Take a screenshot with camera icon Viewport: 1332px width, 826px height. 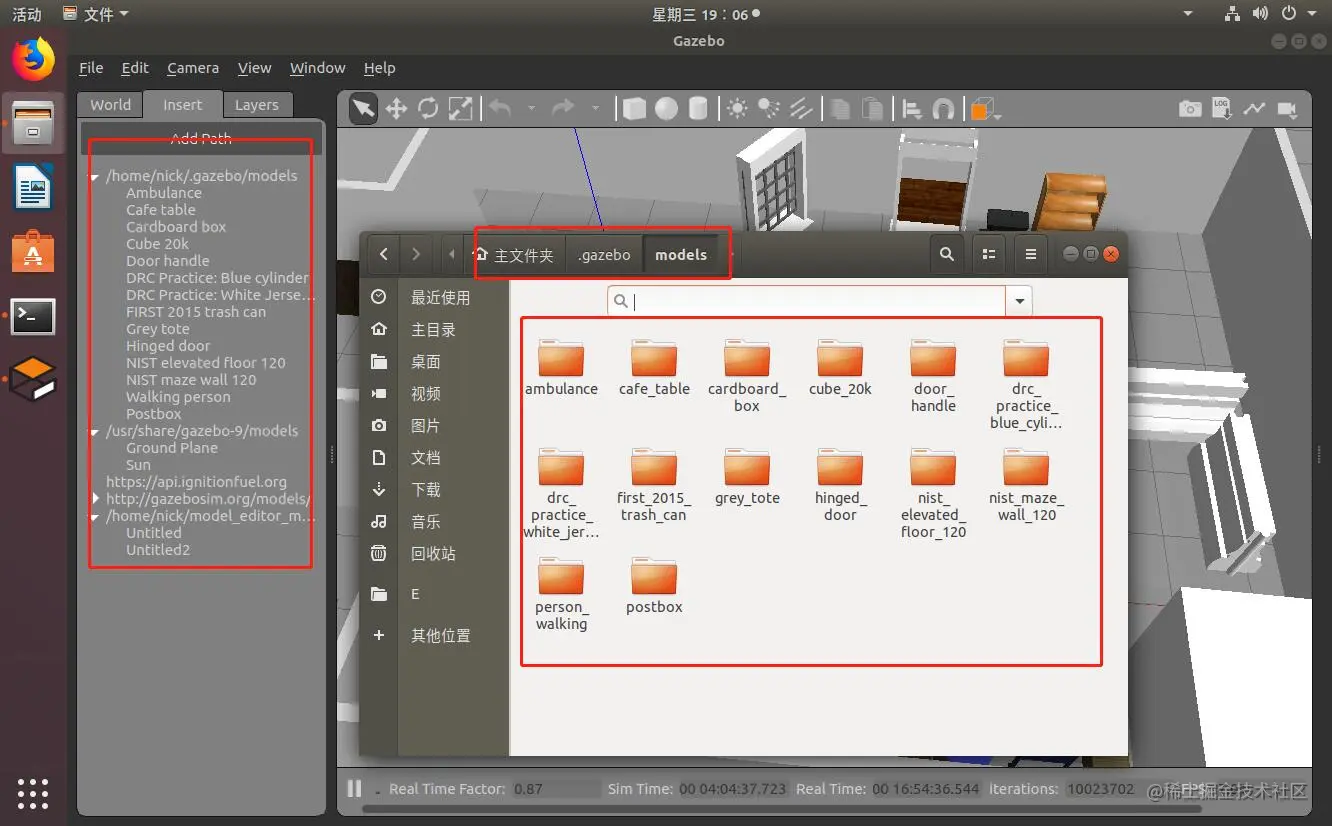1190,109
